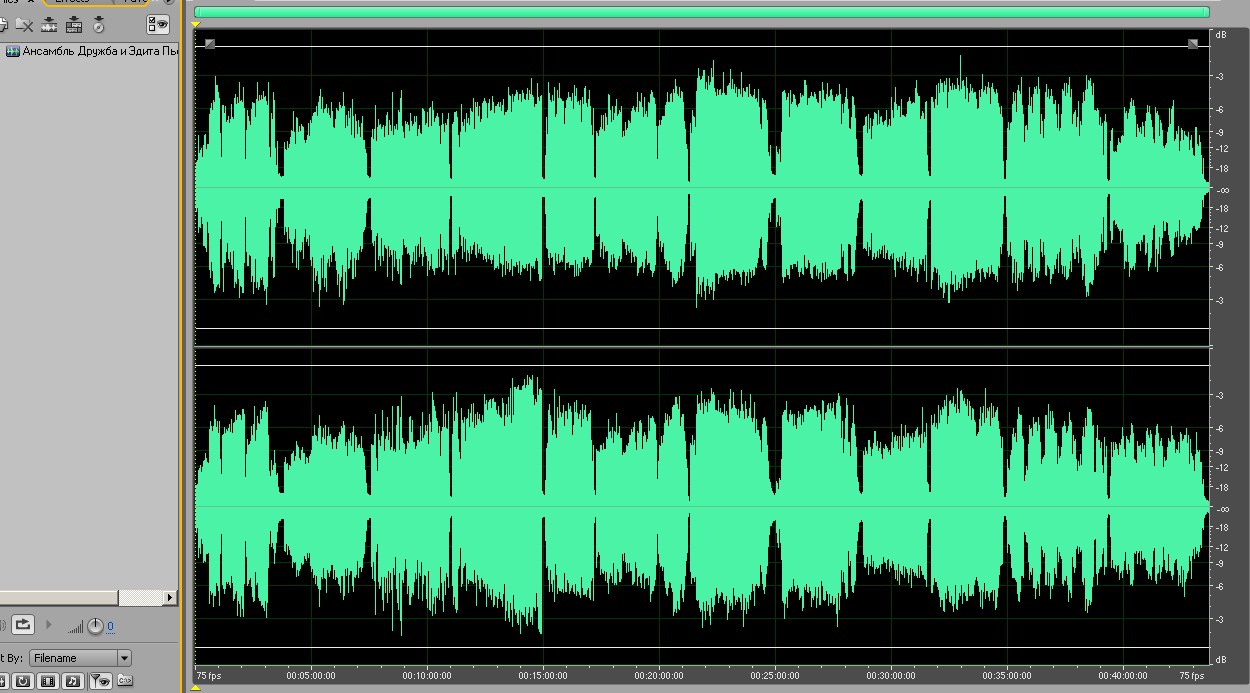This screenshot has height=693, width=1250.
Task: Click the bottom dB label on amplitude ruler
Action: [1221, 660]
